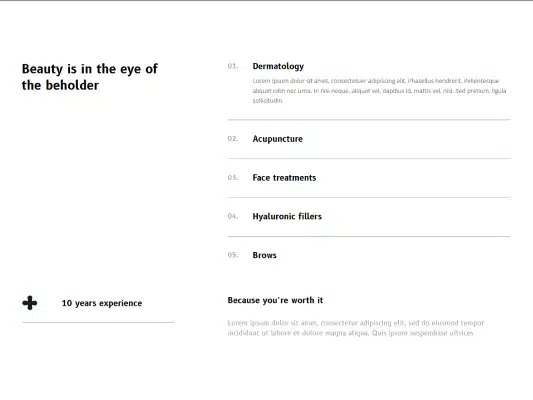Click the 10 years experience label
This screenshot has width=533, height=400.
coord(102,303)
